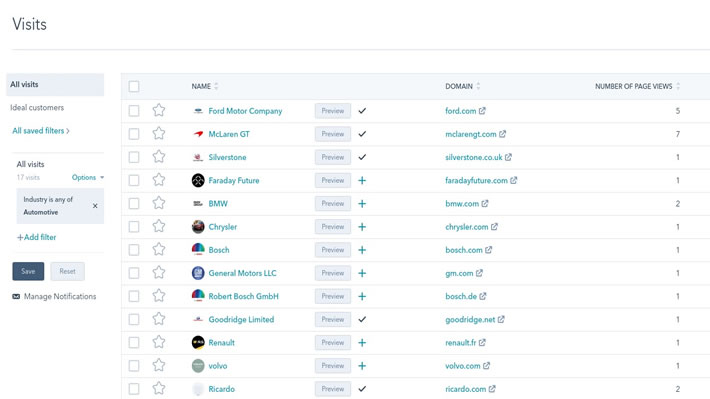Select the Ricardo row checkbox
Screen dimensions: 710x399
134,389
